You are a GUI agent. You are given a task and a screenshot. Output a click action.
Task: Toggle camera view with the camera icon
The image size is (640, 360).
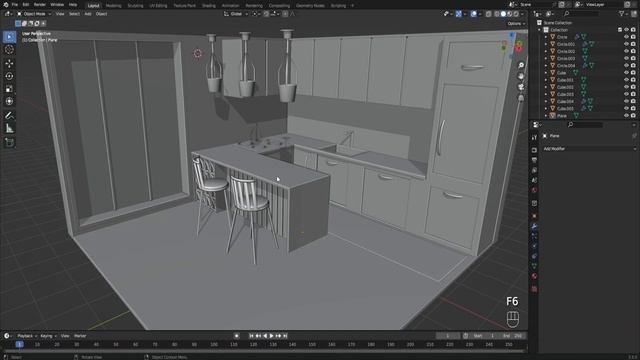click(521, 87)
